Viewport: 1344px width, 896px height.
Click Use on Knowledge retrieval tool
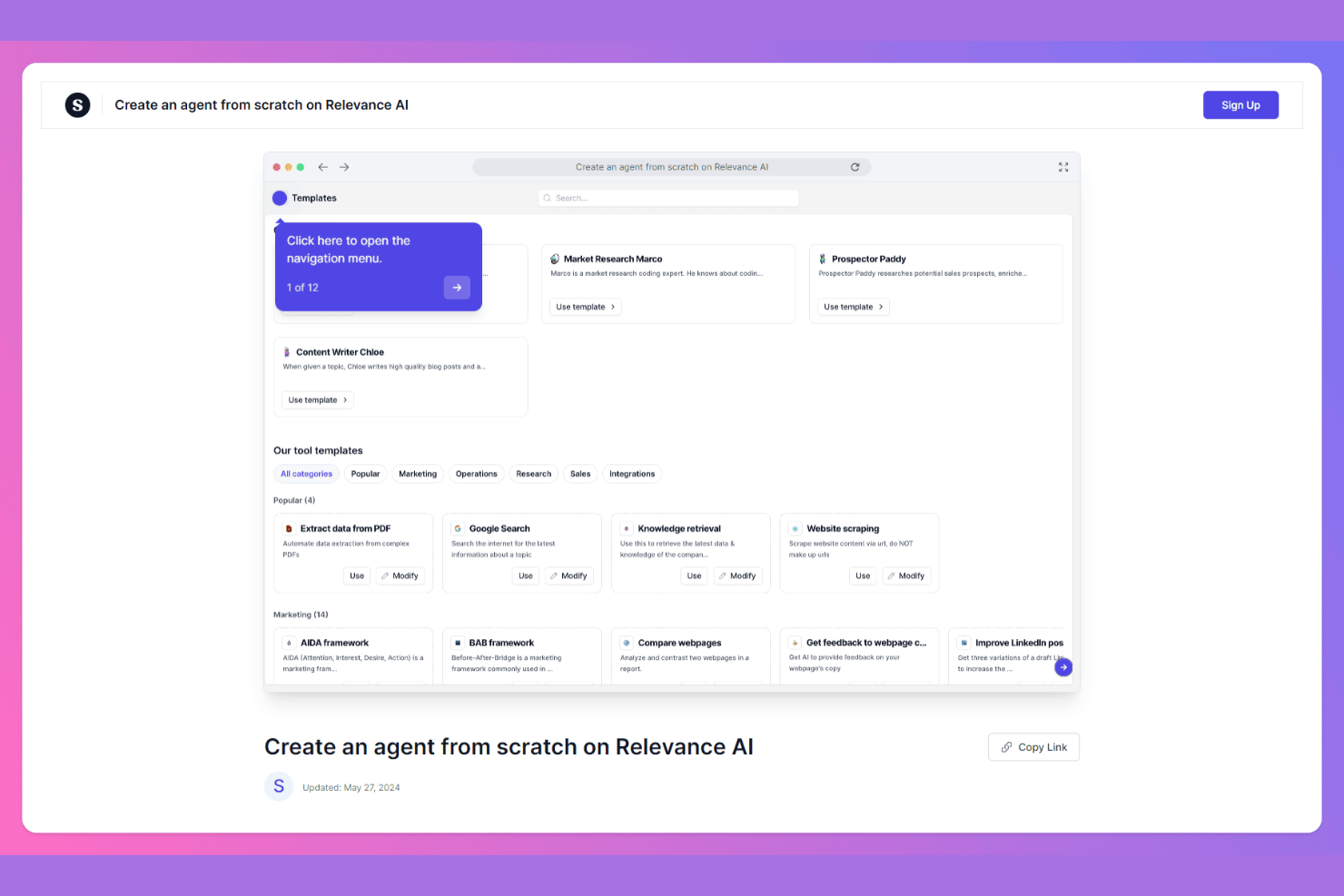[695, 576]
